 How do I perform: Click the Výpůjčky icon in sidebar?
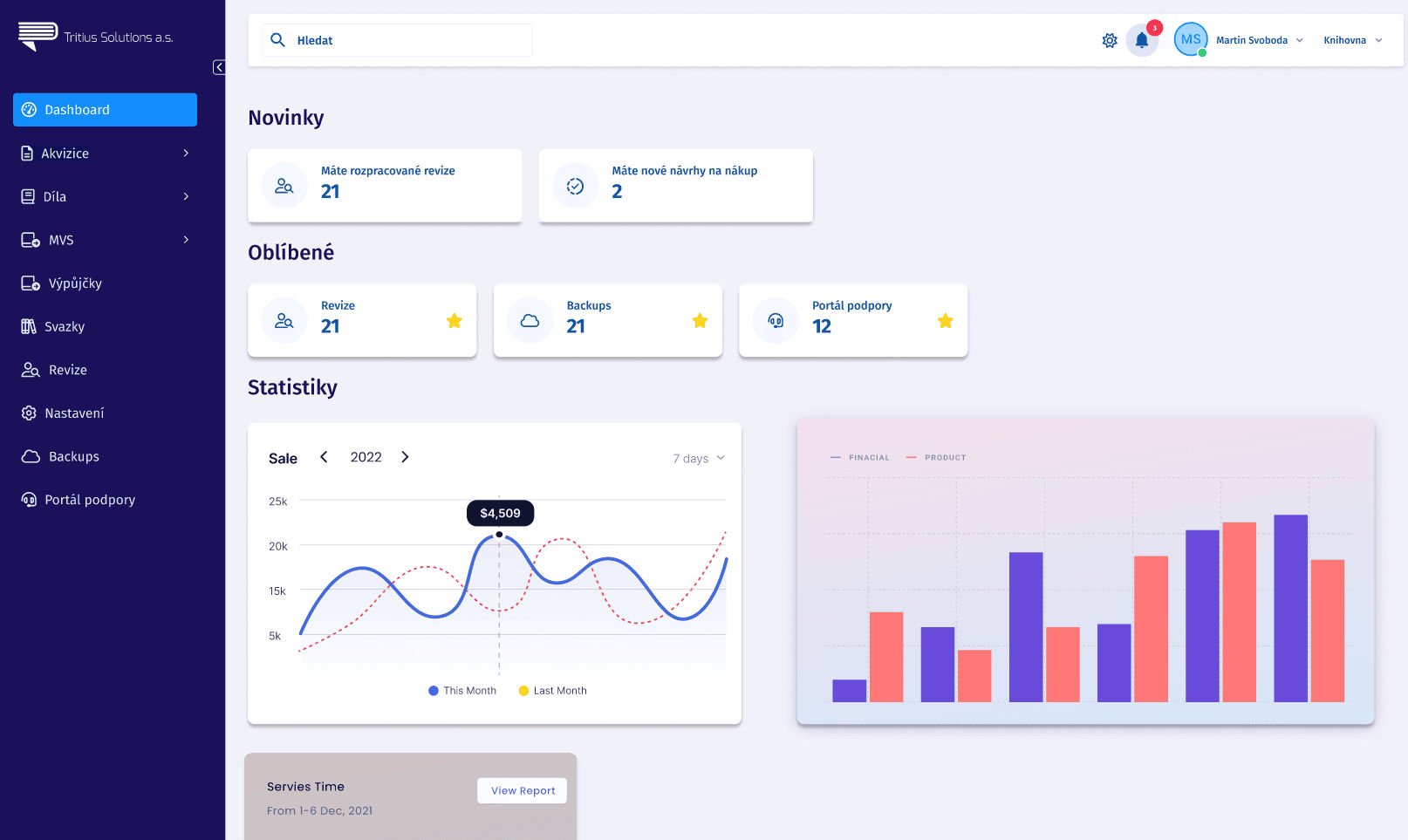tap(31, 283)
